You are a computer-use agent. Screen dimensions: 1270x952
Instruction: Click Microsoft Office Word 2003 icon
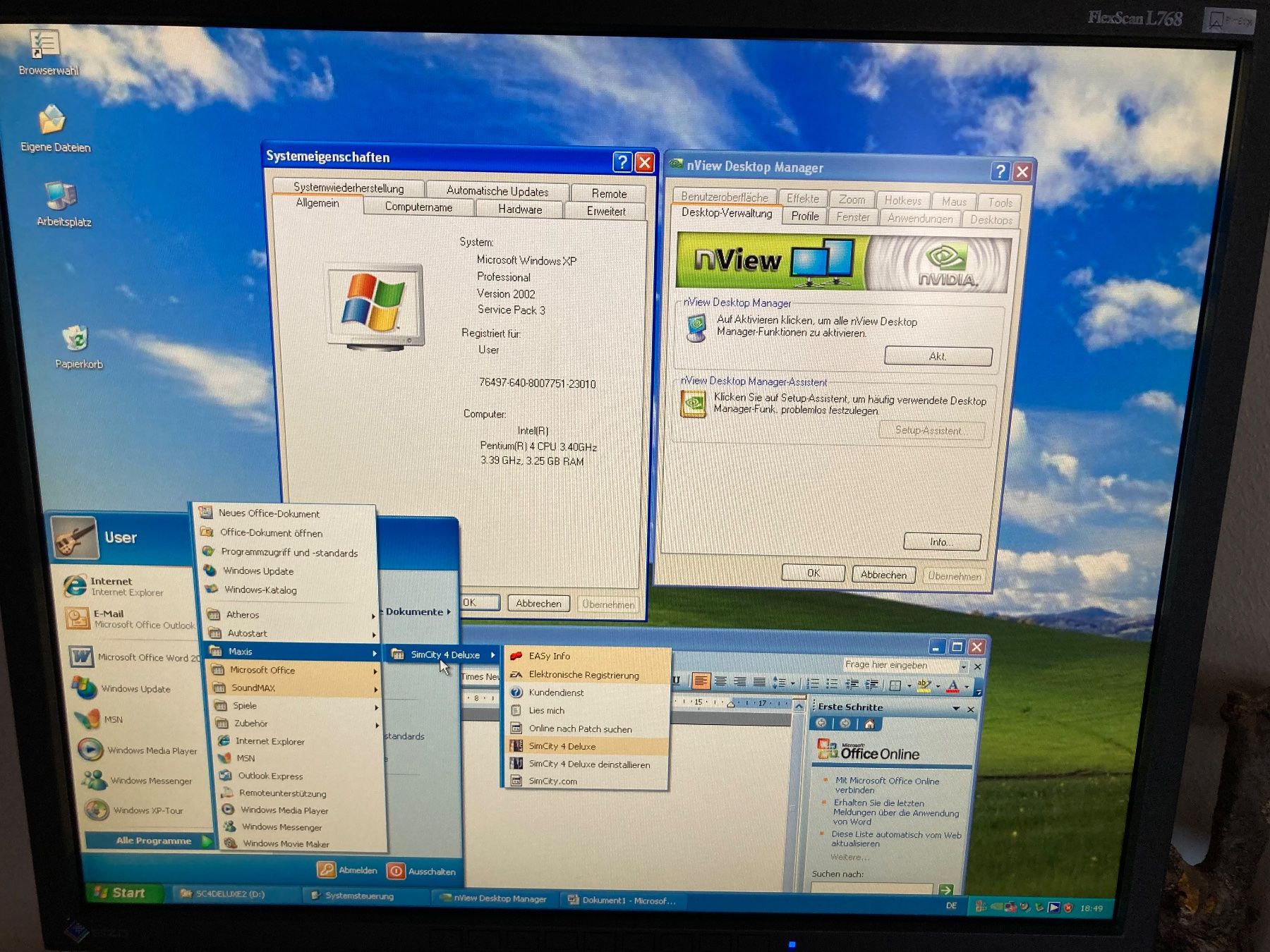[x=82, y=657]
